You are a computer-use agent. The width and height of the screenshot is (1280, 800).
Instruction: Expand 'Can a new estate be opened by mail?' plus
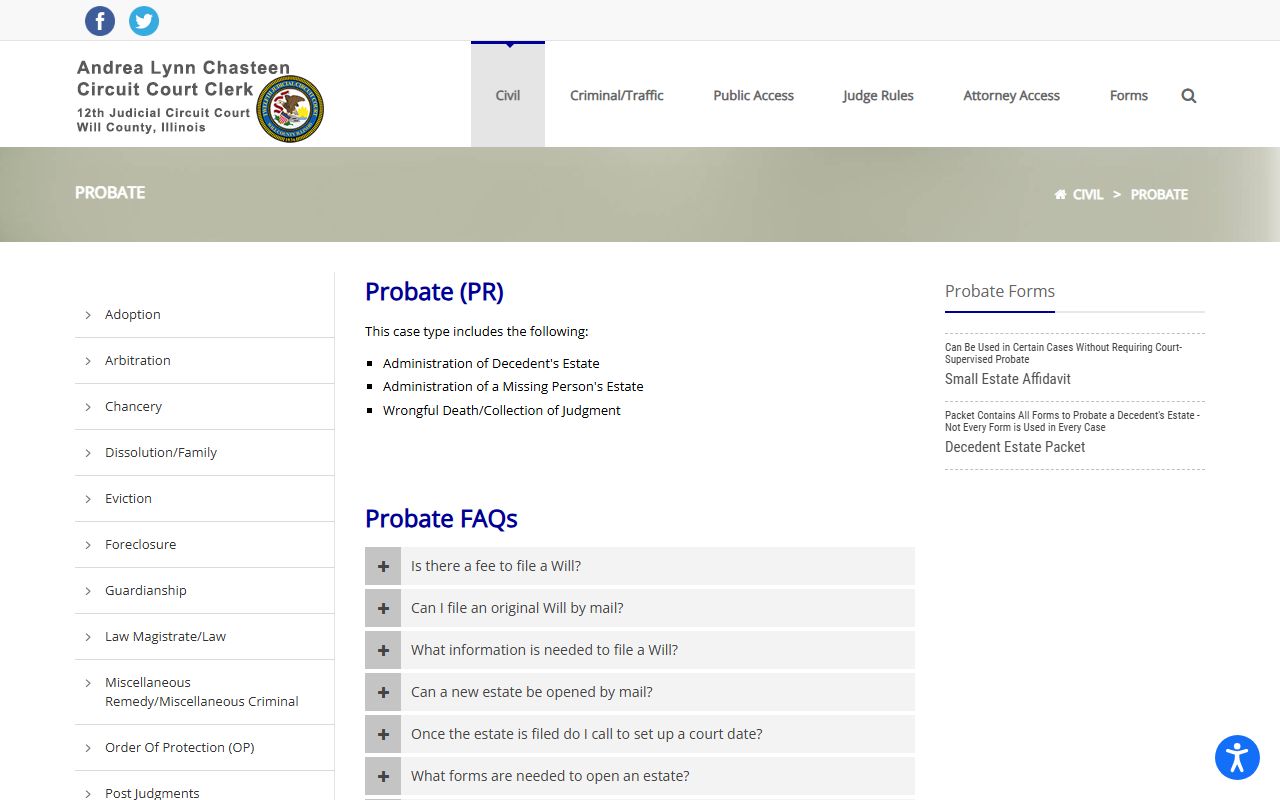[x=383, y=692]
